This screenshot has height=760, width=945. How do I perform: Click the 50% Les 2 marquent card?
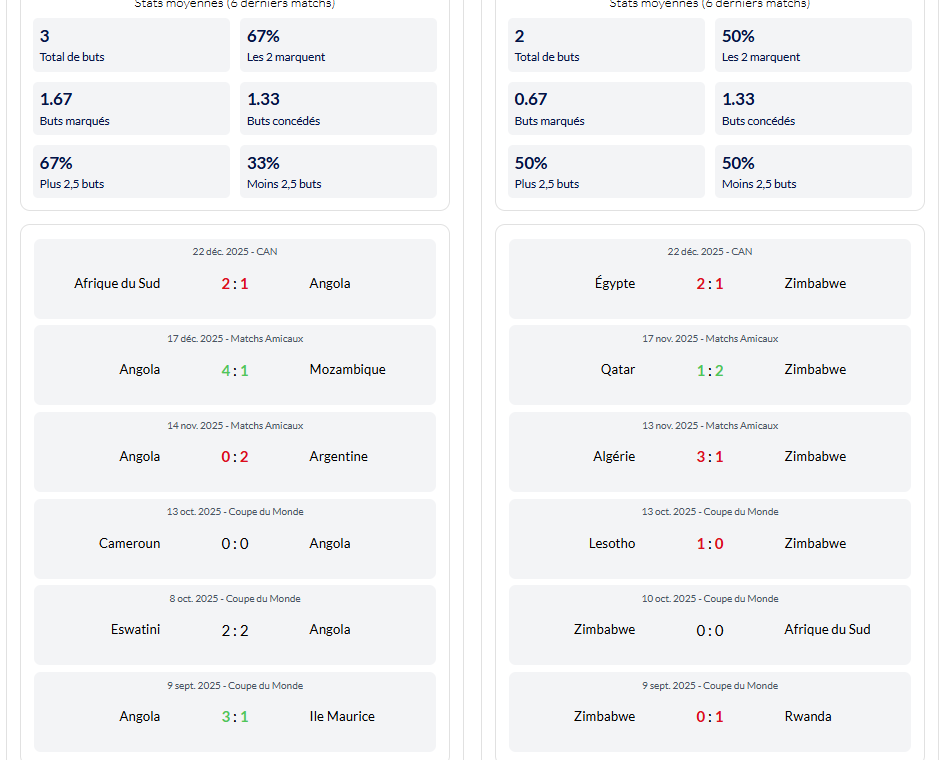tap(813, 44)
